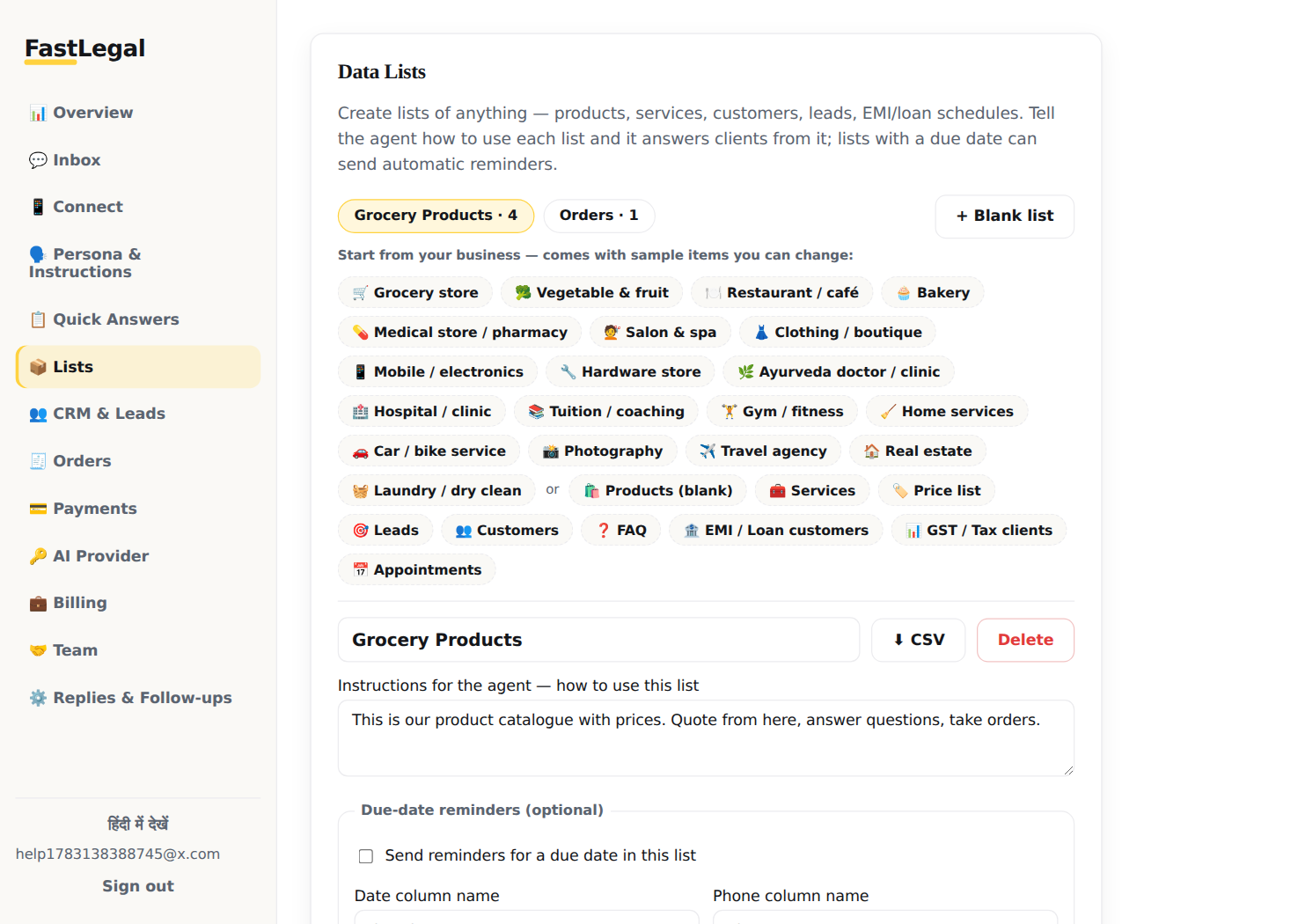Click the Home services broom icon

pos(888,412)
